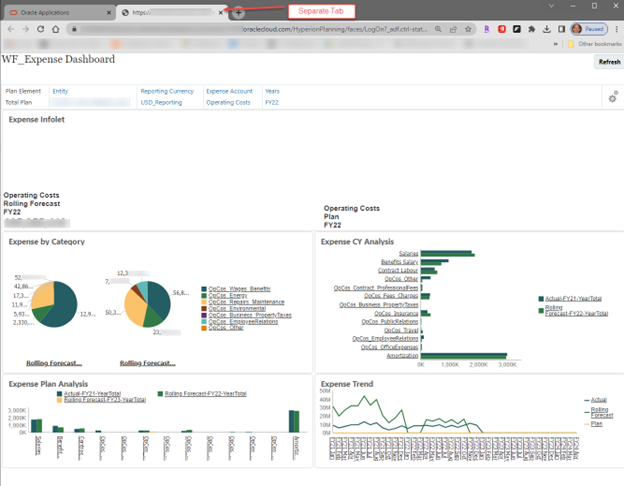Share this page via the share icon
The image size is (624, 486).
(453, 29)
